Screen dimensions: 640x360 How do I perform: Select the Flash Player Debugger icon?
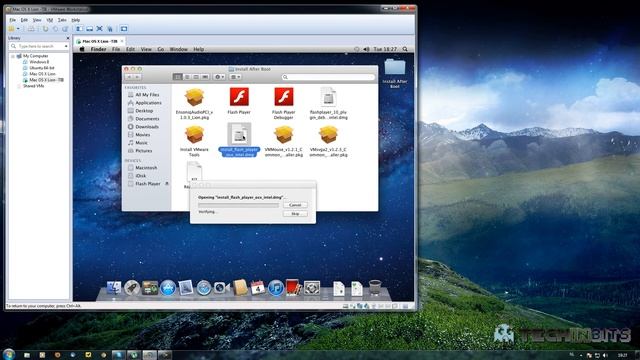click(284, 97)
